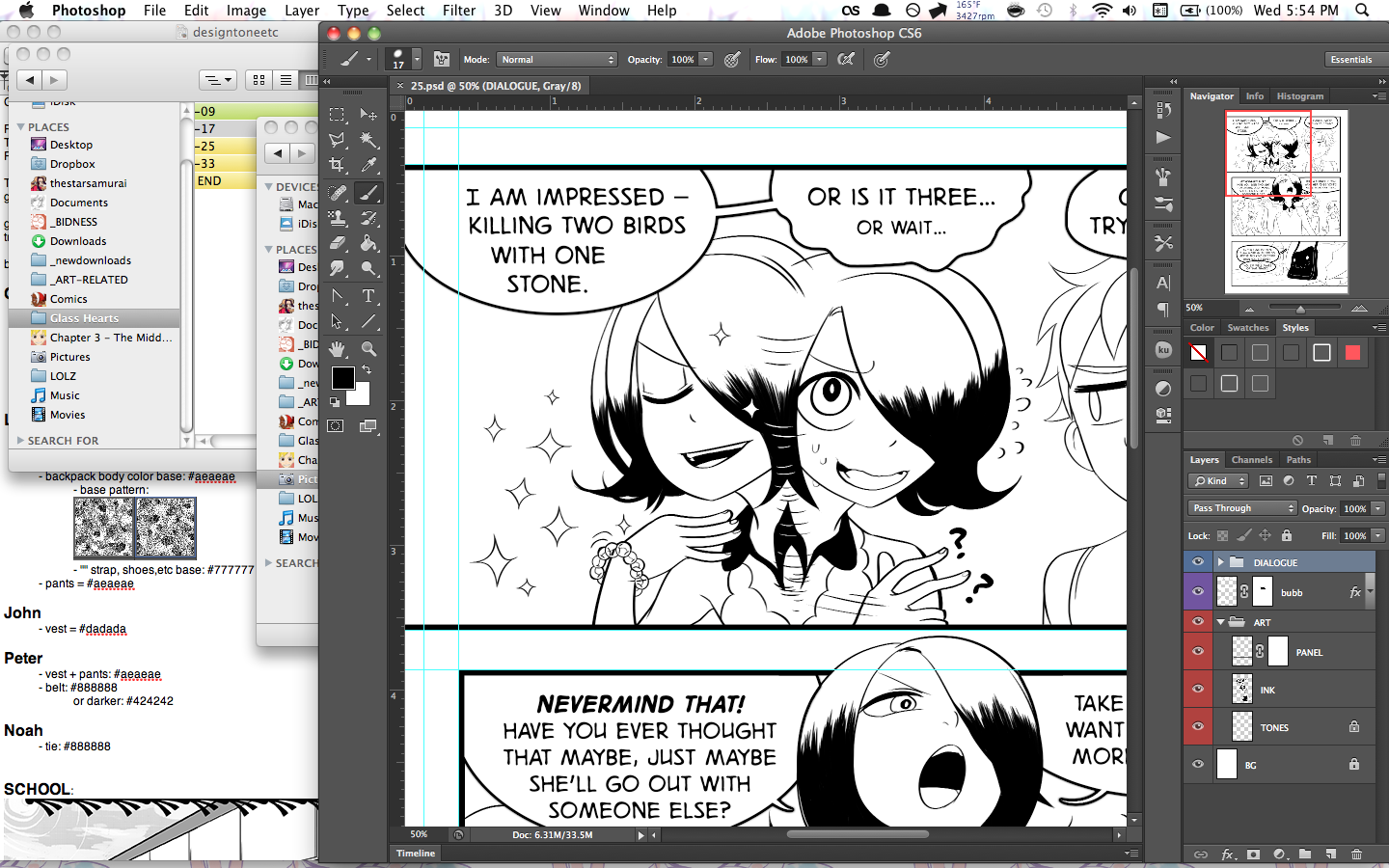Select the Line tool
Screen dimensions: 1389x868
click(x=368, y=321)
